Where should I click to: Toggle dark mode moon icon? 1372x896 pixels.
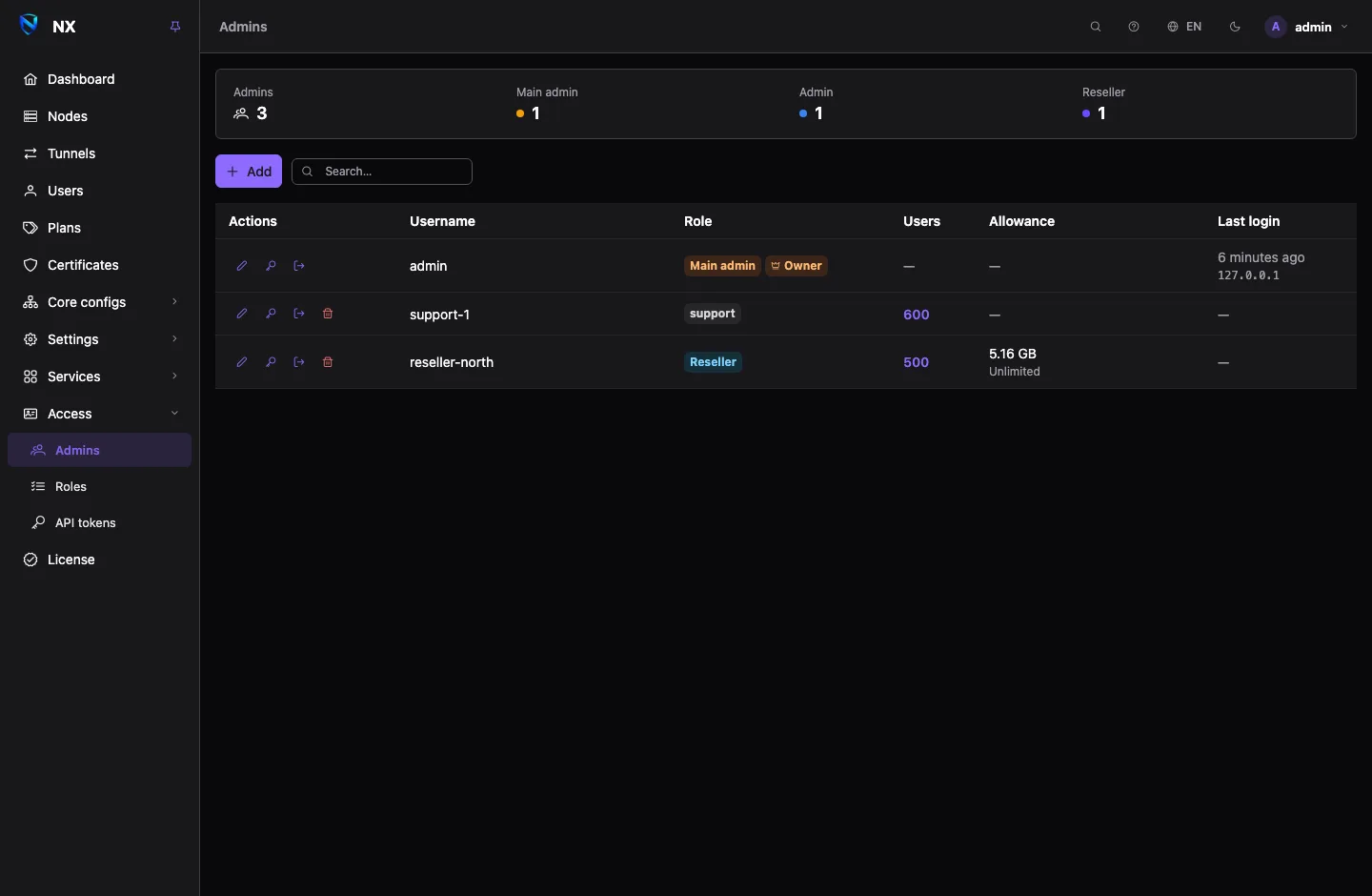click(1236, 27)
